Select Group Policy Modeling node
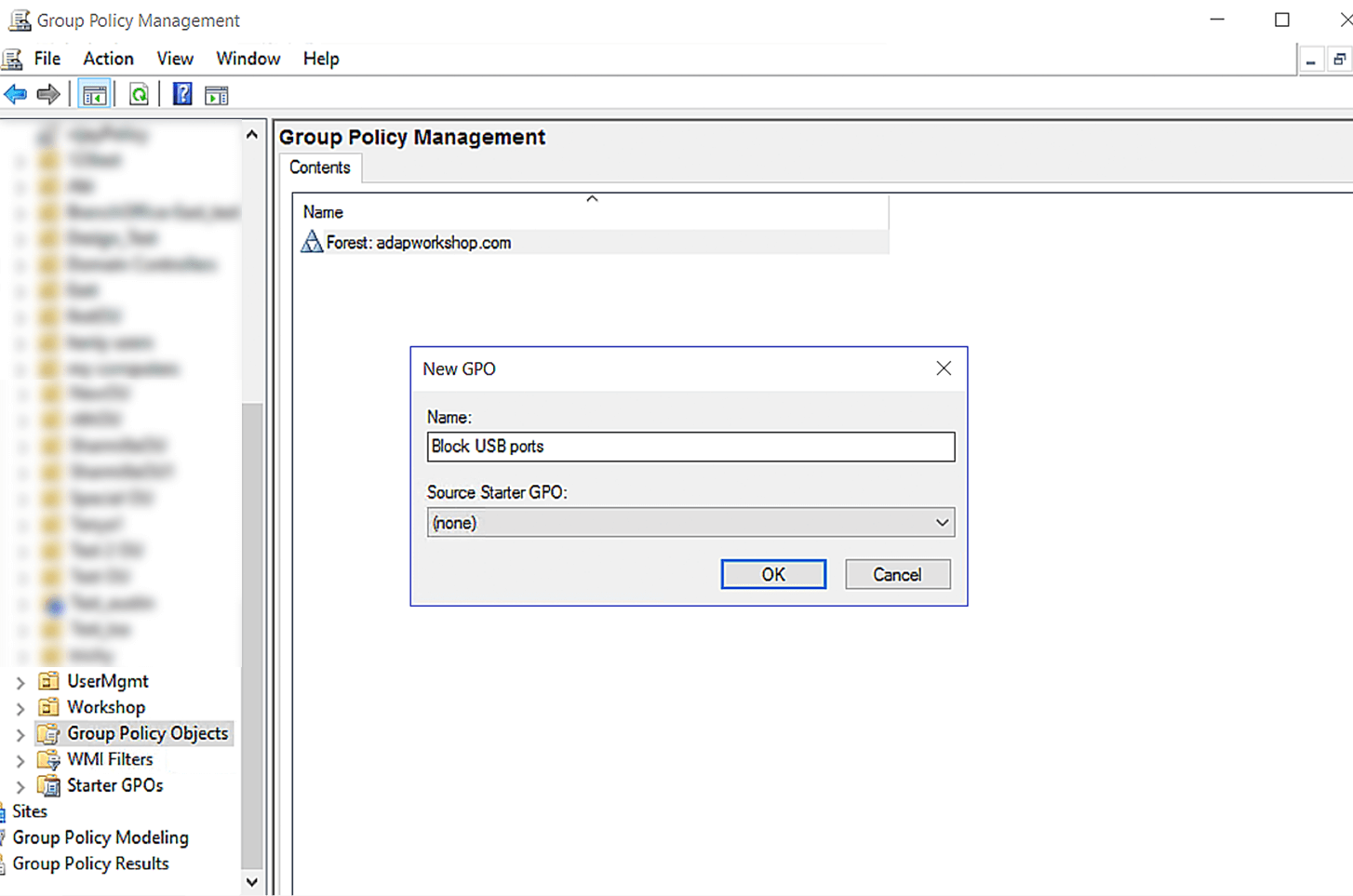The height and width of the screenshot is (896, 1353). coord(100,837)
